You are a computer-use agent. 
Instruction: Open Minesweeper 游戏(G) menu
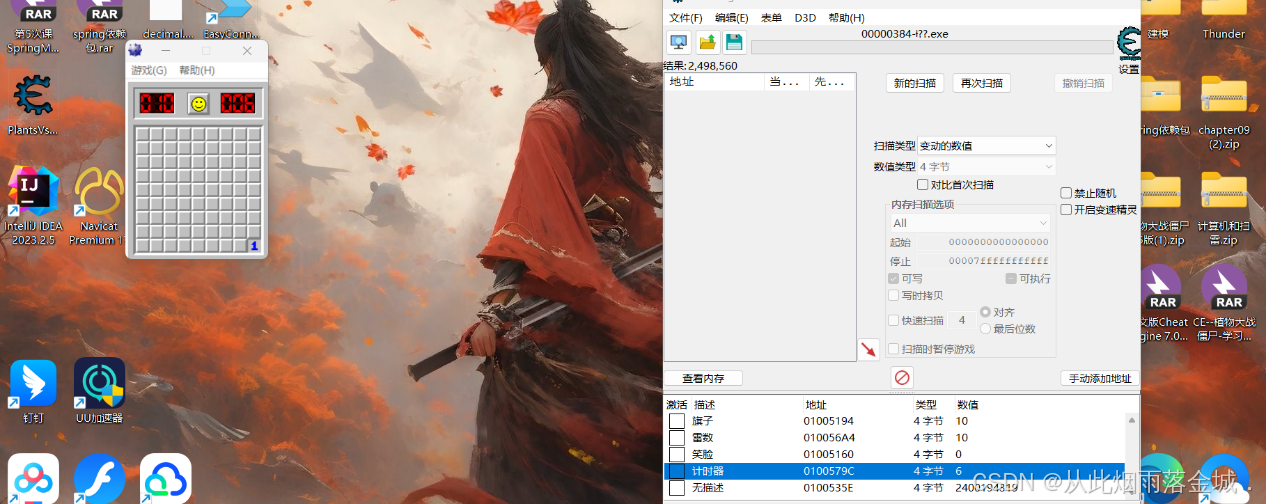149,71
